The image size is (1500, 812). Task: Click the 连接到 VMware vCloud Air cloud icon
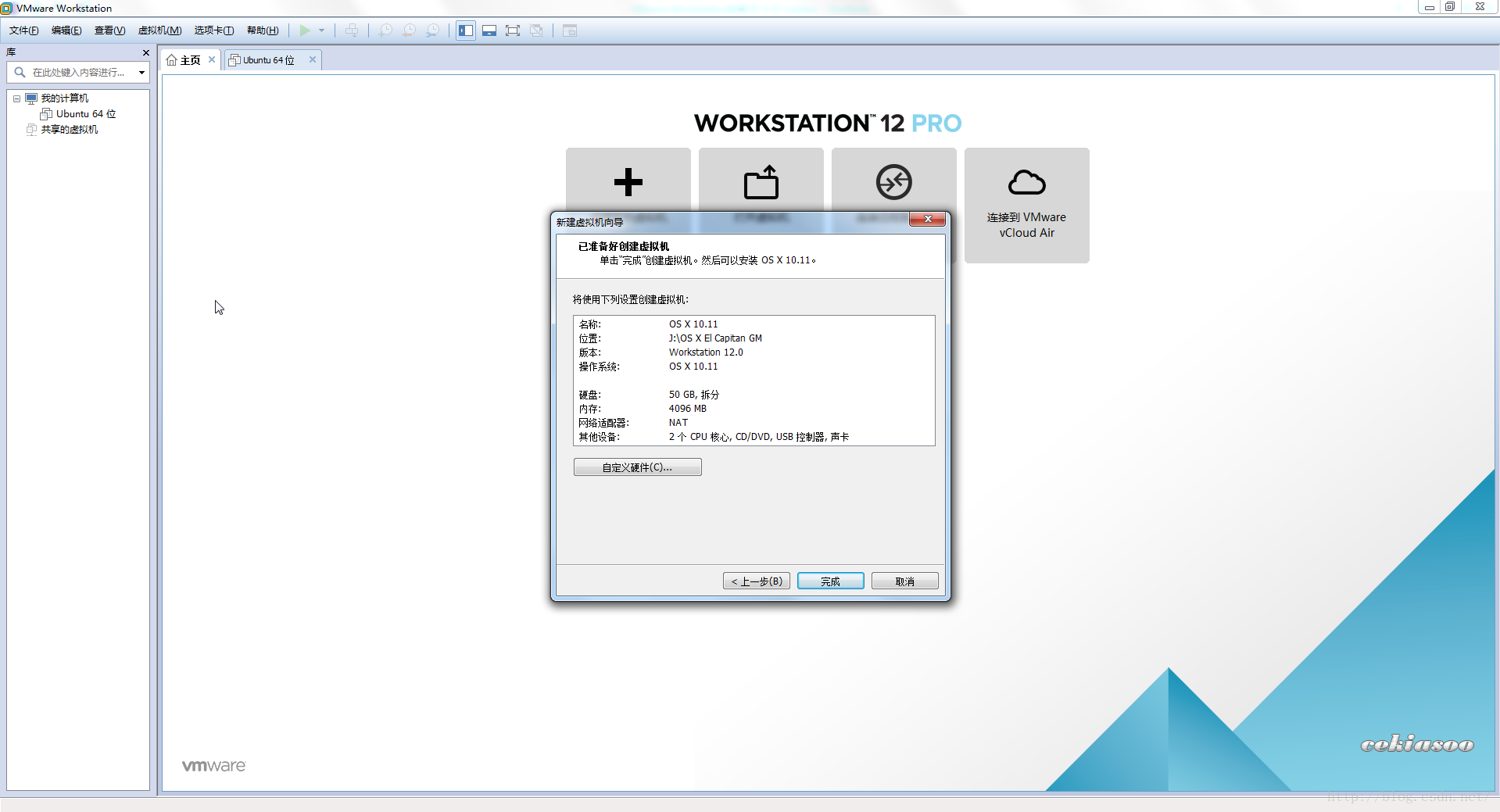(x=1026, y=182)
